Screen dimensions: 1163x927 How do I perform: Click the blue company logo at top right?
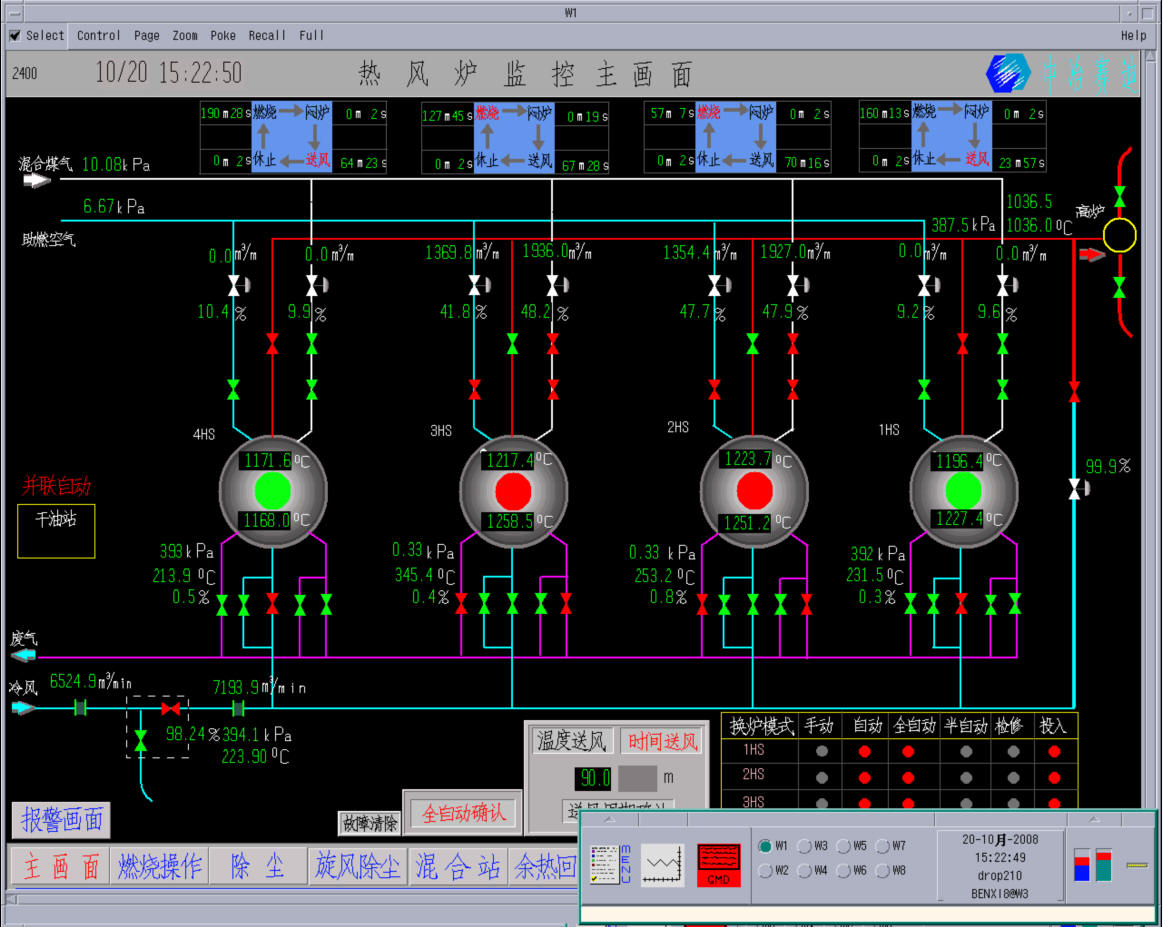pos(1008,73)
